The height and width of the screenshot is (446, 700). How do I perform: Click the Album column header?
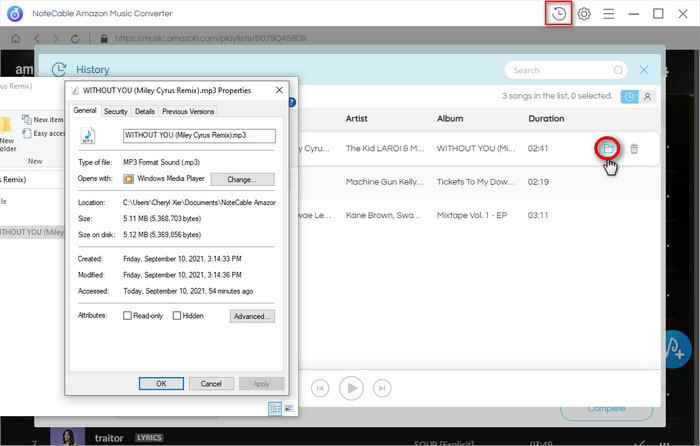(x=450, y=119)
